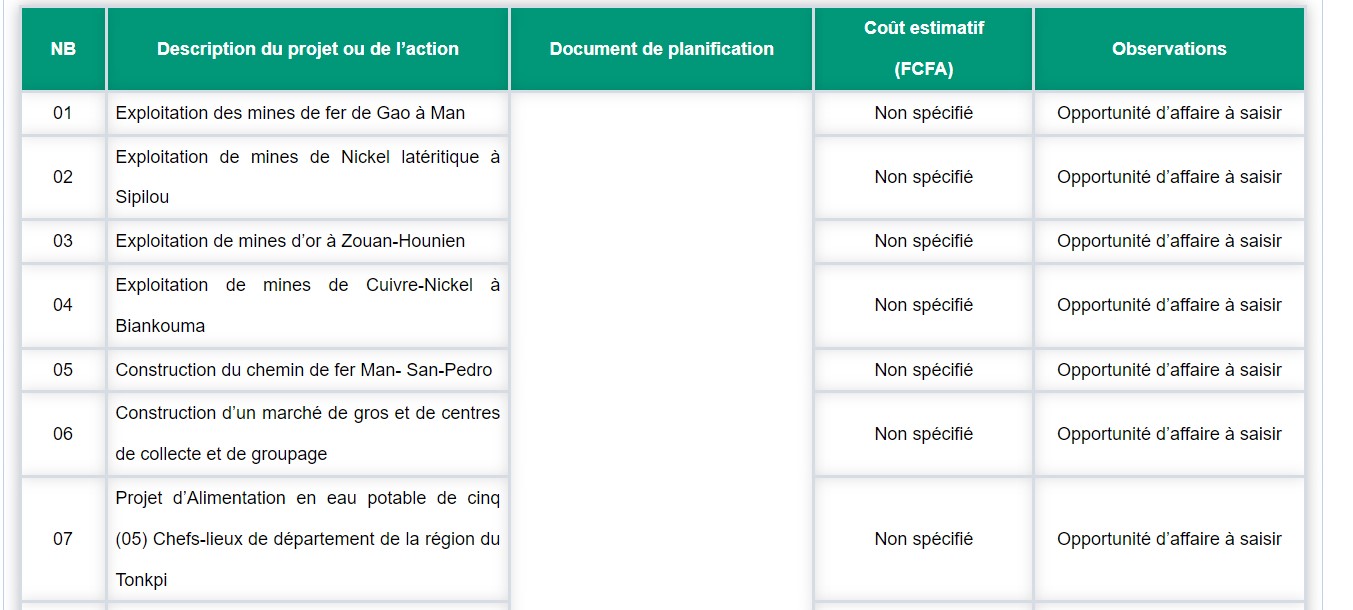Click row number 06 cell
This screenshot has width=1353, height=610.
click(x=63, y=434)
